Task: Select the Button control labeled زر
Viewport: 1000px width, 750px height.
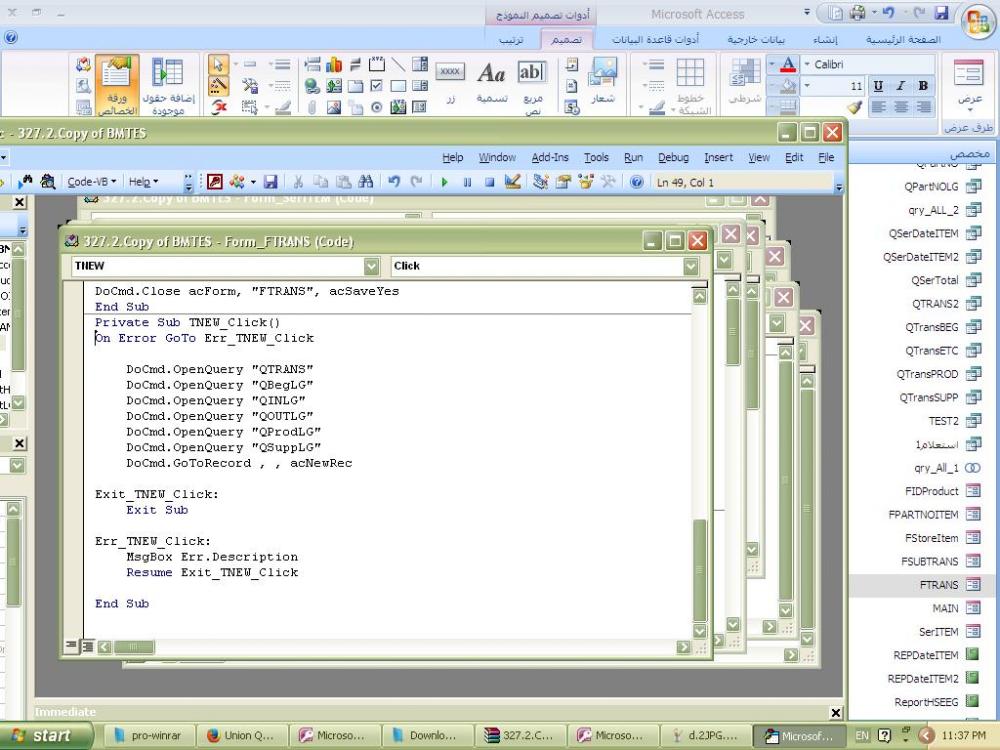Action: coord(450,83)
